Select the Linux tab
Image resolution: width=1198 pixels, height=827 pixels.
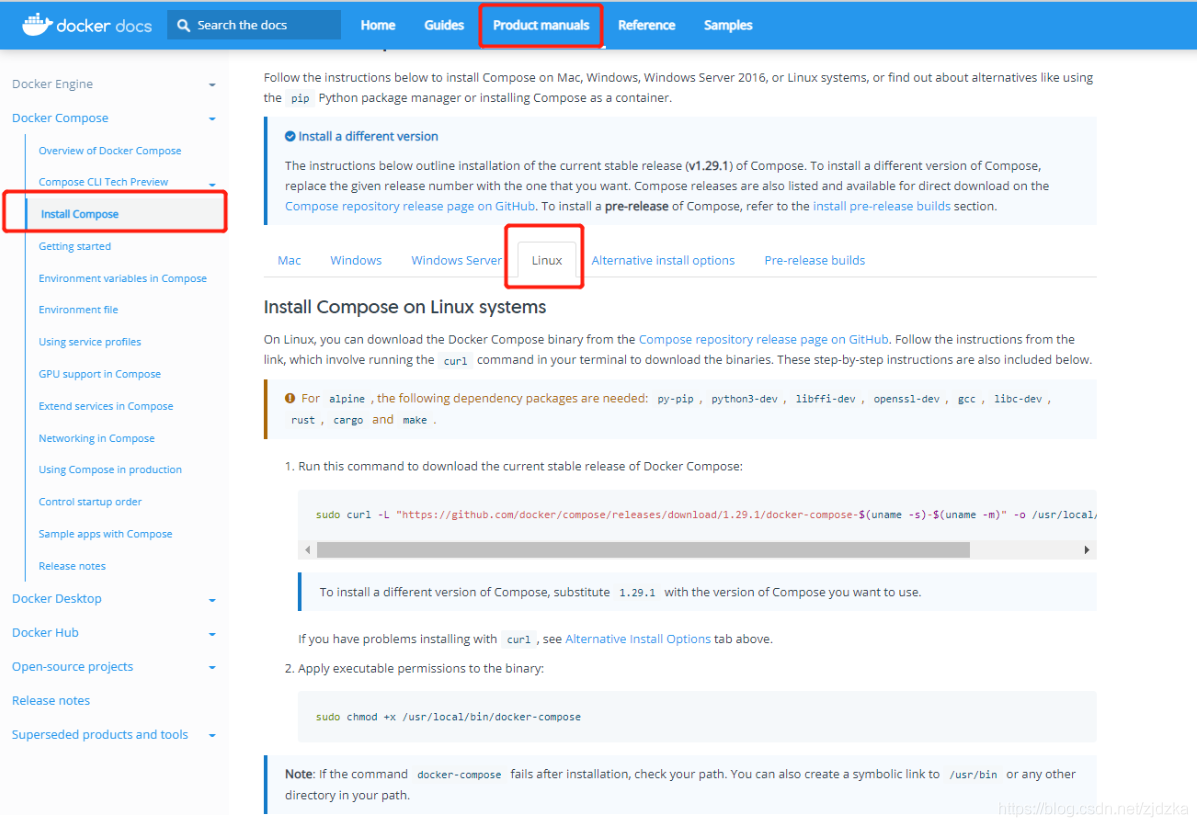pyautogui.click(x=547, y=260)
